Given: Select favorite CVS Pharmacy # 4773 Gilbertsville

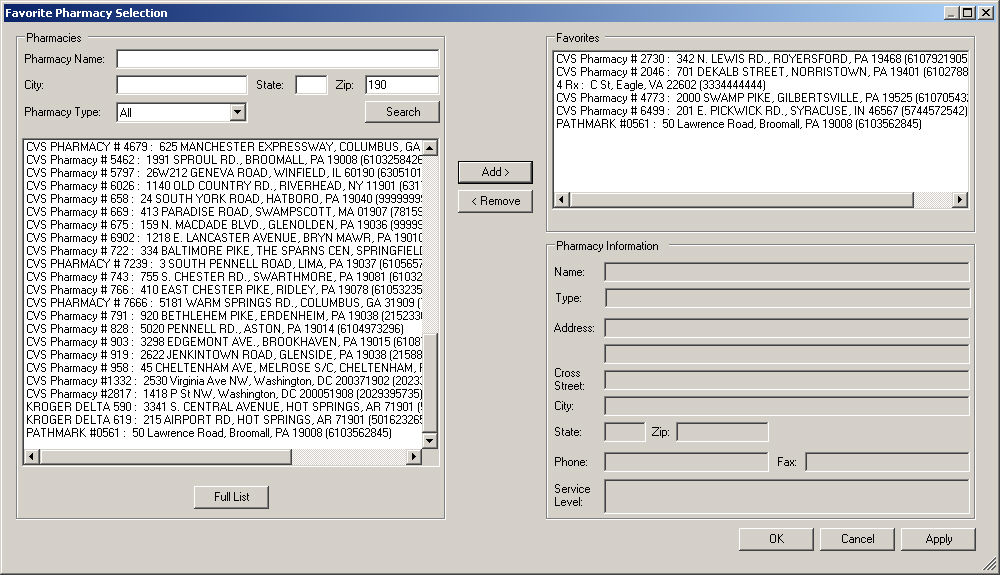Looking at the screenshot, I should click(761, 98).
